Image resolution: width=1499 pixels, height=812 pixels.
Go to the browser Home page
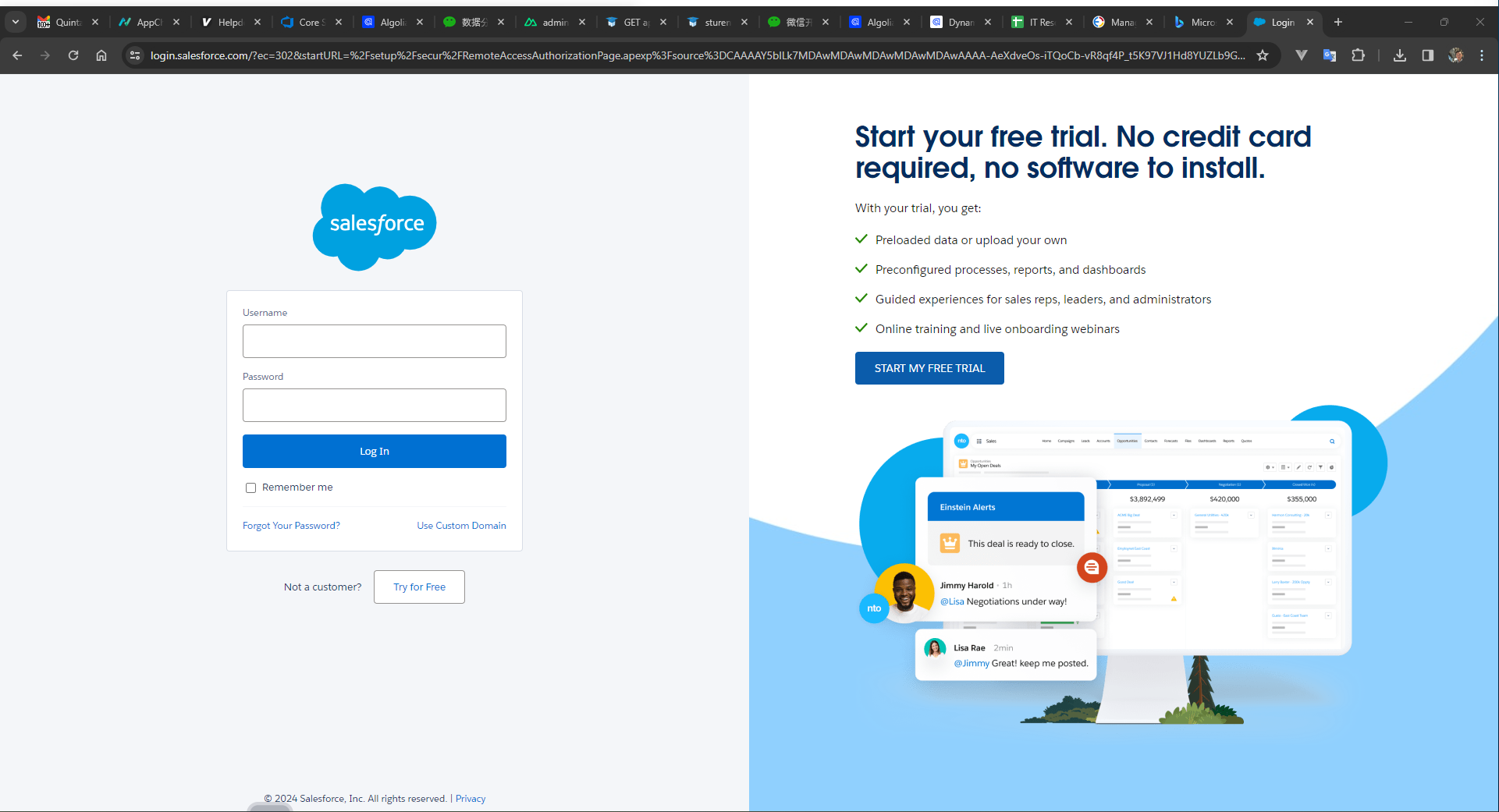pos(101,55)
